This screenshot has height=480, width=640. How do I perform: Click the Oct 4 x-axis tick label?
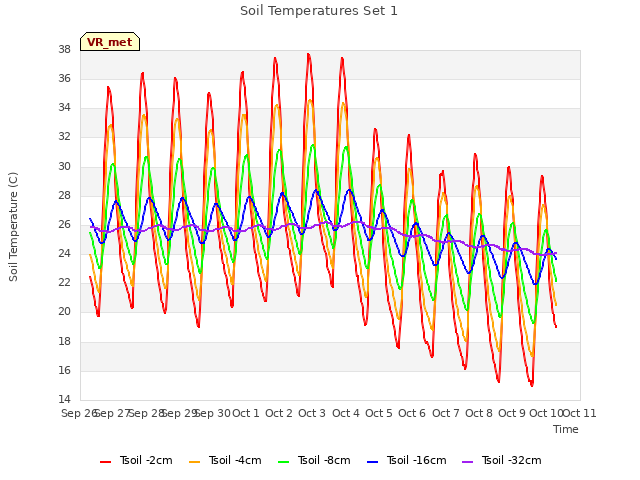pyautogui.click(x=346, y=413)
